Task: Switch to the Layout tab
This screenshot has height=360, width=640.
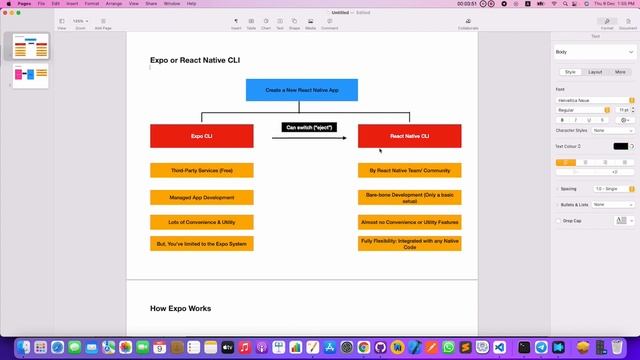Action: pyautogui.click(x=595, y=72)
